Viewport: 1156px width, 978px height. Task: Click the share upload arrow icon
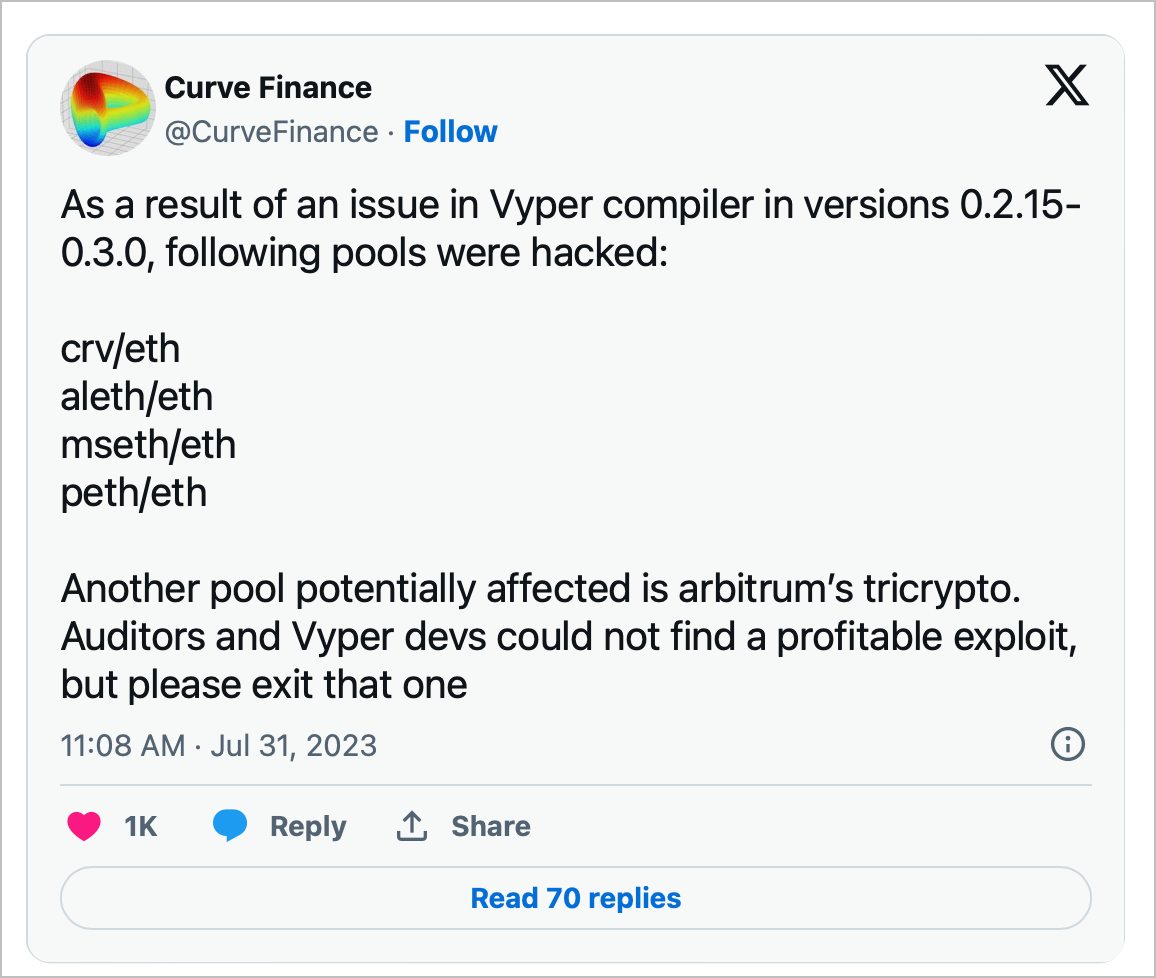point(412,825)
